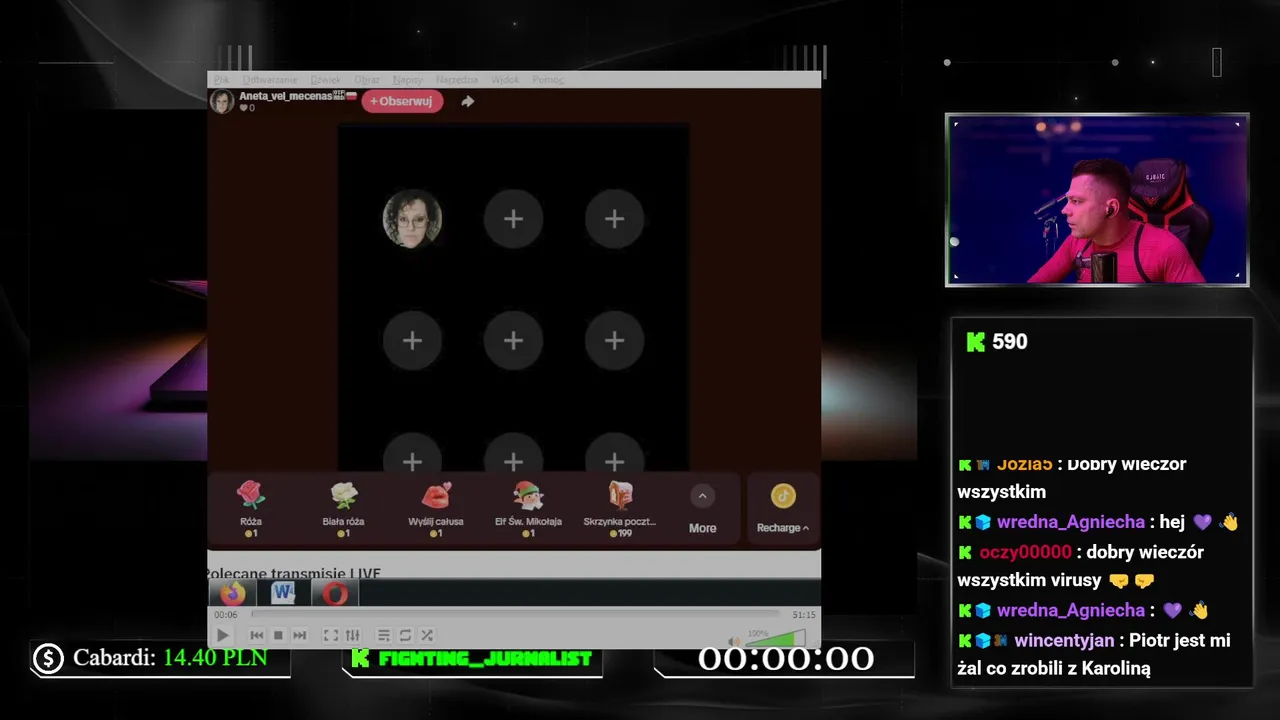Click the 00:00:00 timer display
The height and width of the screenshot is (720, 1280).
(x=785, y=658)
